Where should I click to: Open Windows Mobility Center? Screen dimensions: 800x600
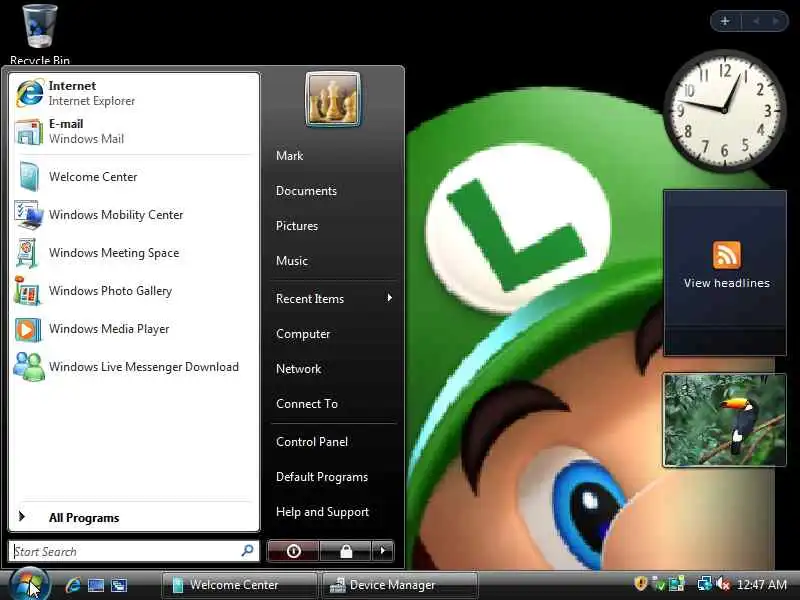tap(134, 215)
